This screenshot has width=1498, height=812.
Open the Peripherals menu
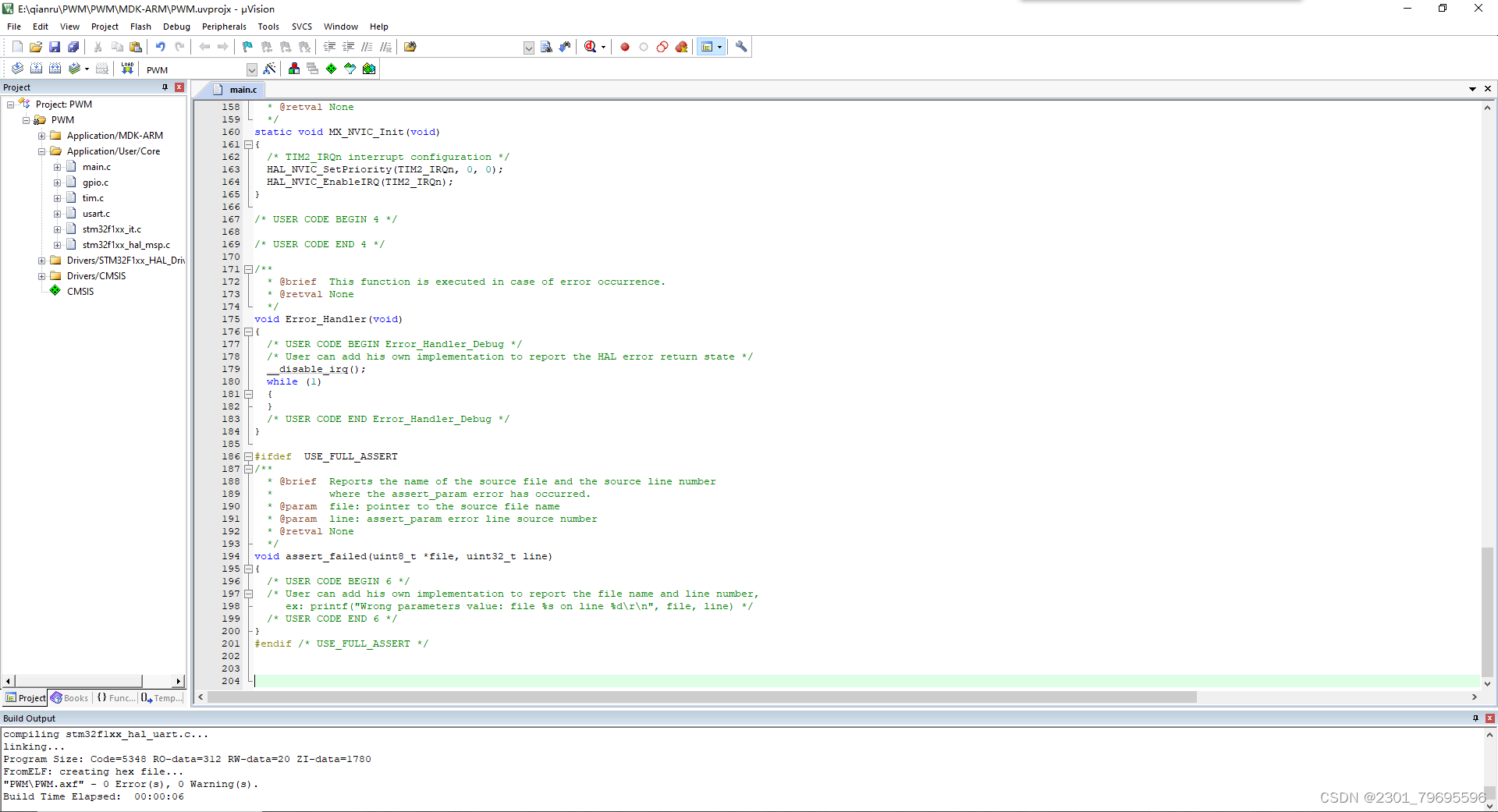click(224, 27)
